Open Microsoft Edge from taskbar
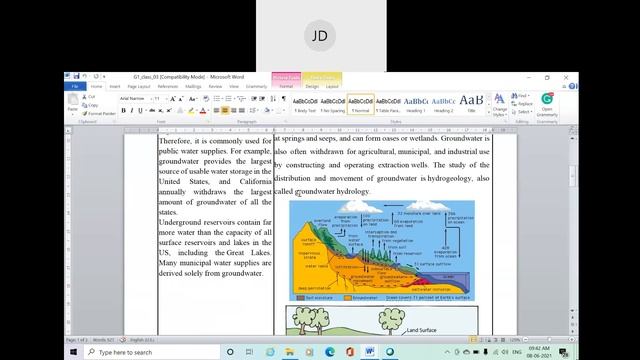640x360 pixels. coord(330,352)
